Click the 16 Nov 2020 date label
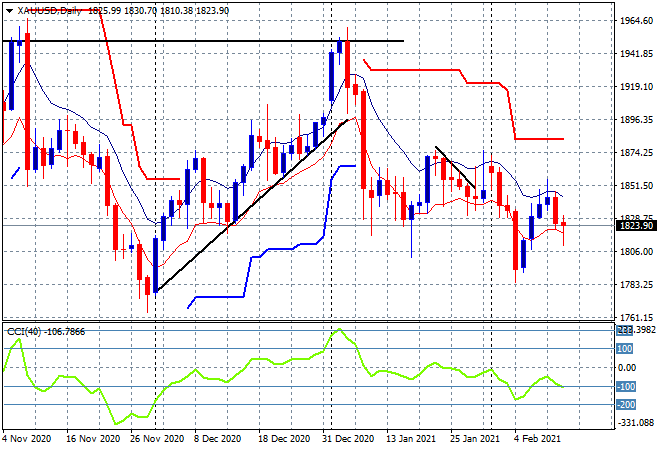The width and height of the screenshot is (660, 450). tap(93, 439)
